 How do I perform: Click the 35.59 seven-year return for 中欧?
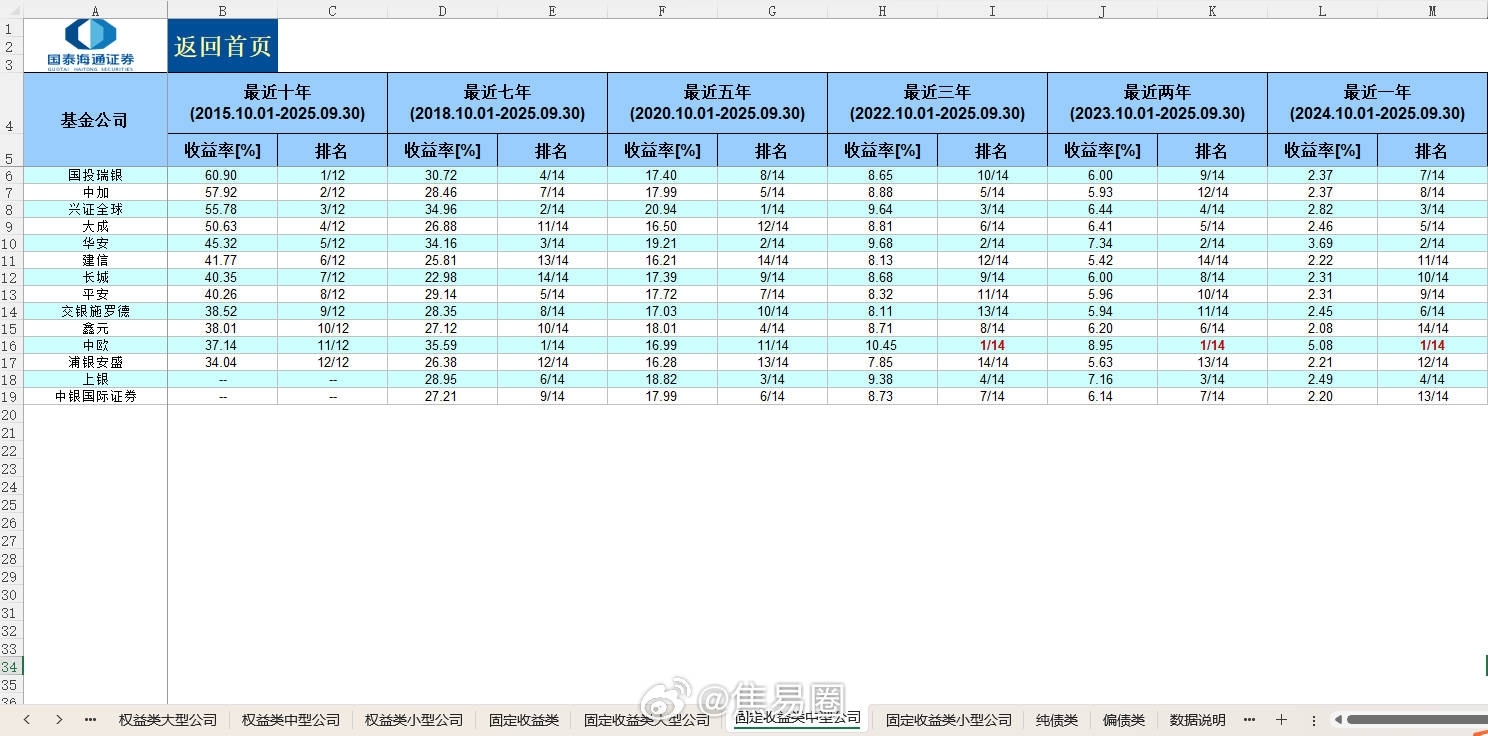(x=442, y=345)
